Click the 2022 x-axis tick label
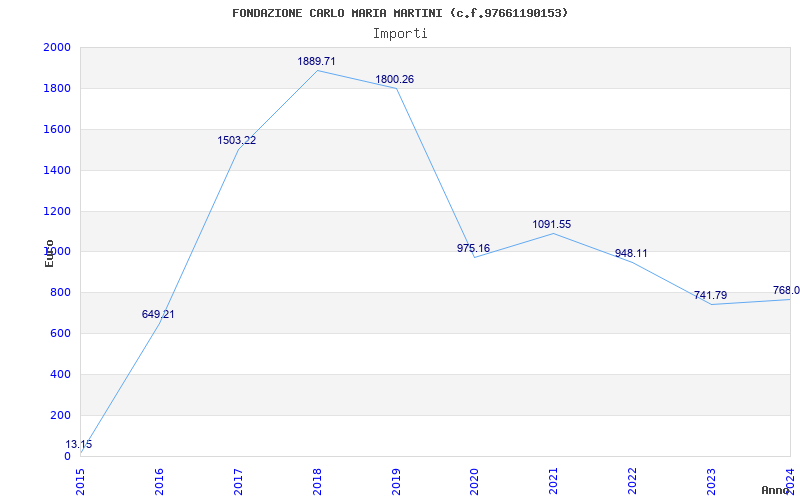Screen dimensions: 800x500 tap(633, 482)
